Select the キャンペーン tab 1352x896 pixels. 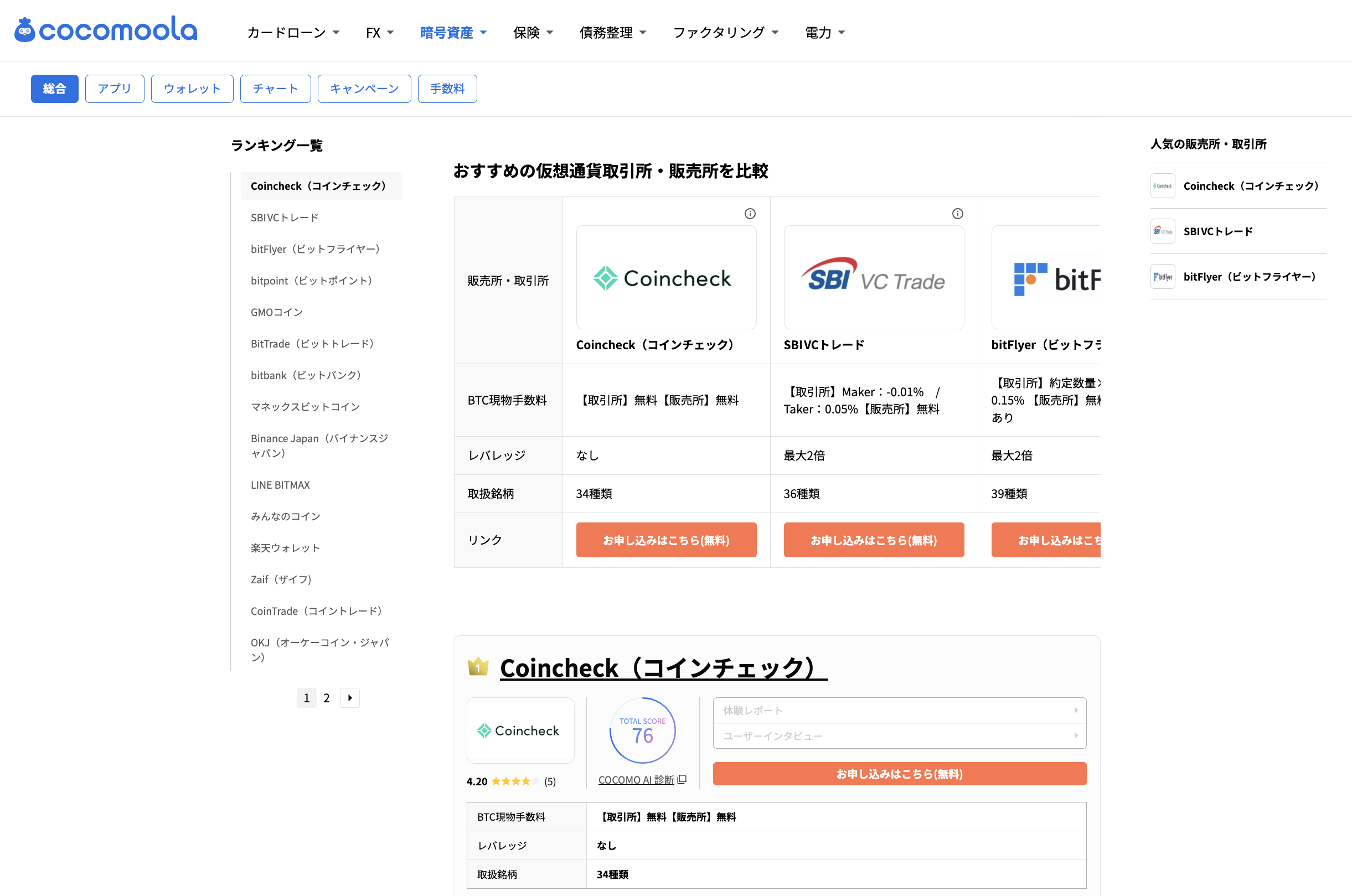364,89
